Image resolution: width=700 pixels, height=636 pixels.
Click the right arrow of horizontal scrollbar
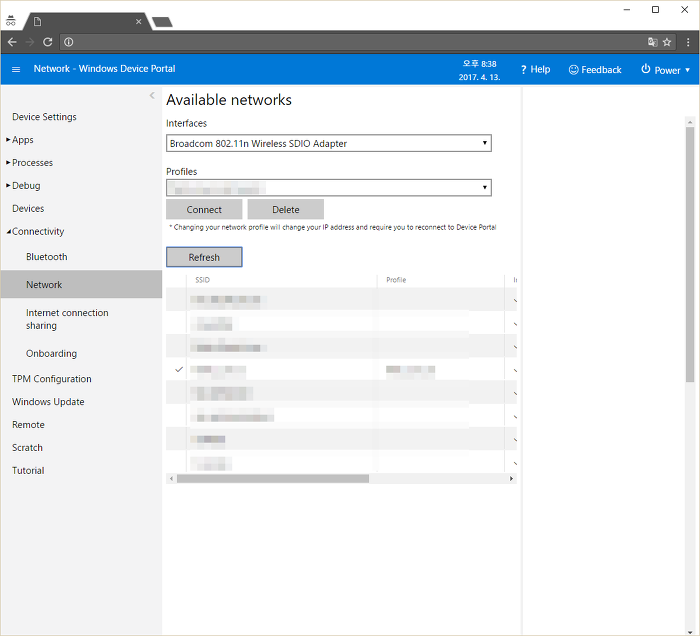coord(512,478)
